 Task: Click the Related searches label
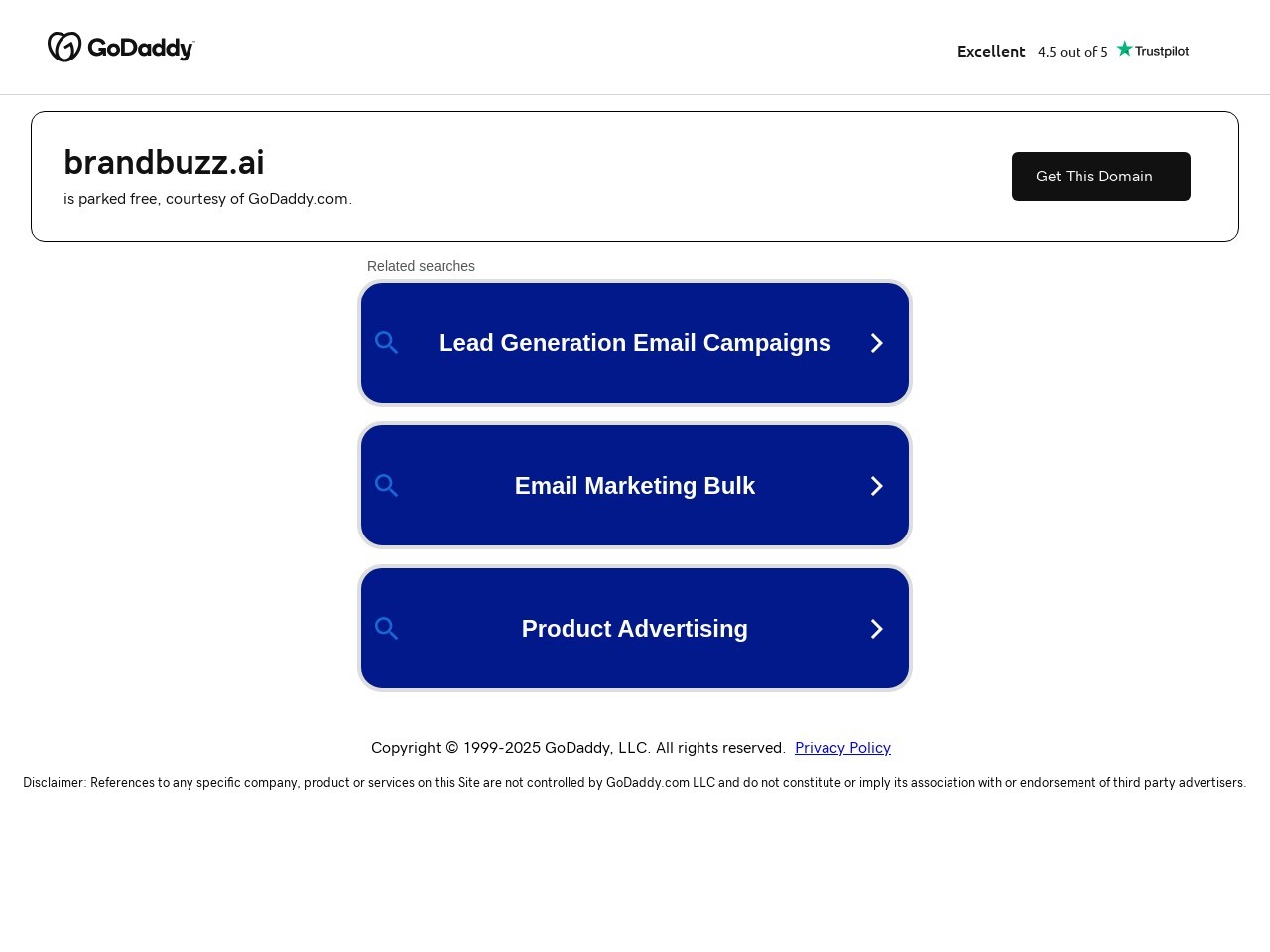tap(421, 266)
